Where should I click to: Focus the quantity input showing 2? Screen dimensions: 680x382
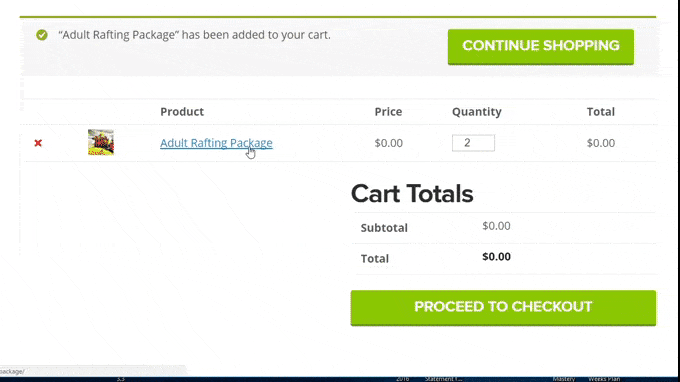[473, 143]
